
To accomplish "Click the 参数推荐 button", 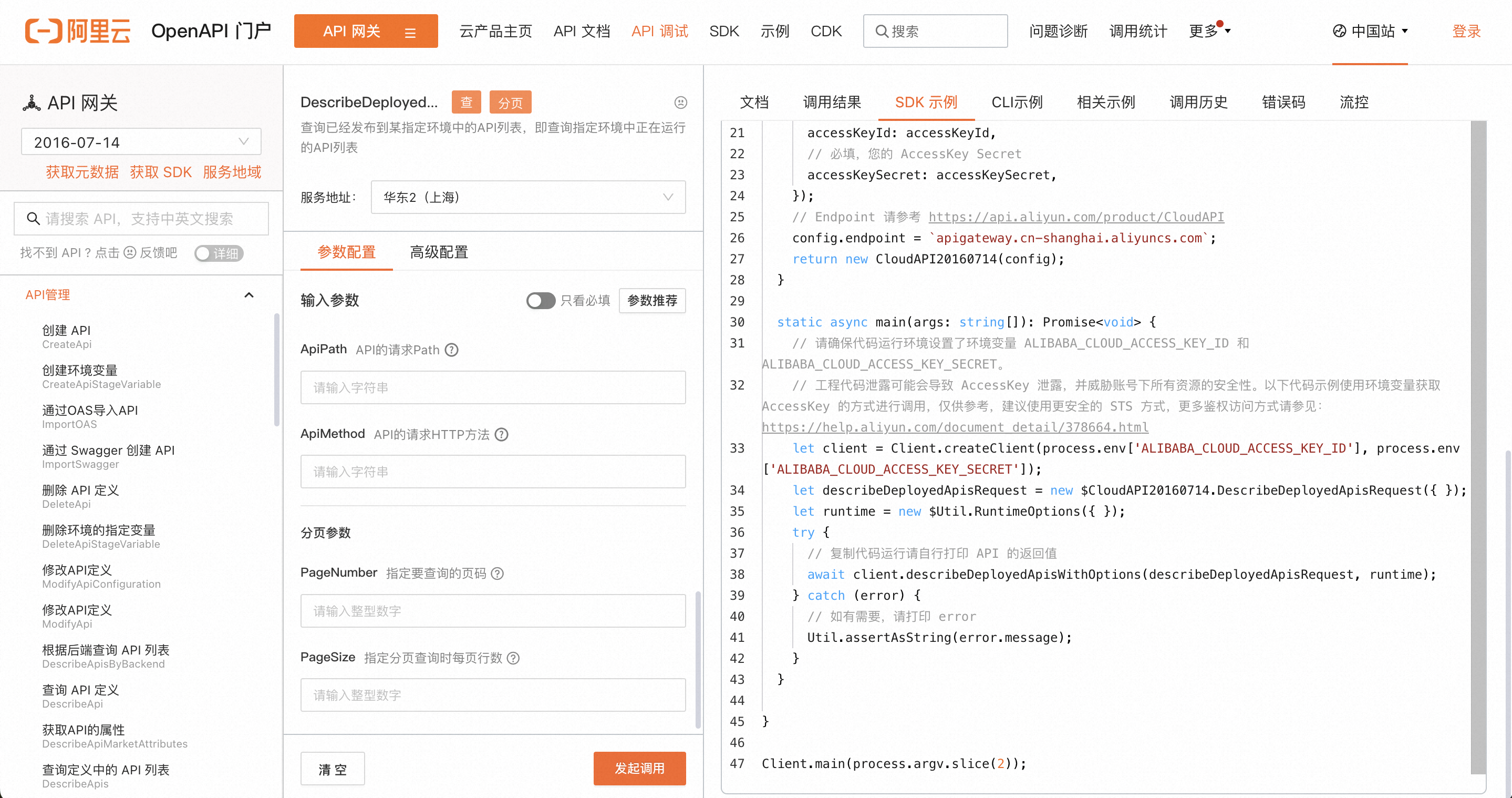I will click(x=652, y=301).
